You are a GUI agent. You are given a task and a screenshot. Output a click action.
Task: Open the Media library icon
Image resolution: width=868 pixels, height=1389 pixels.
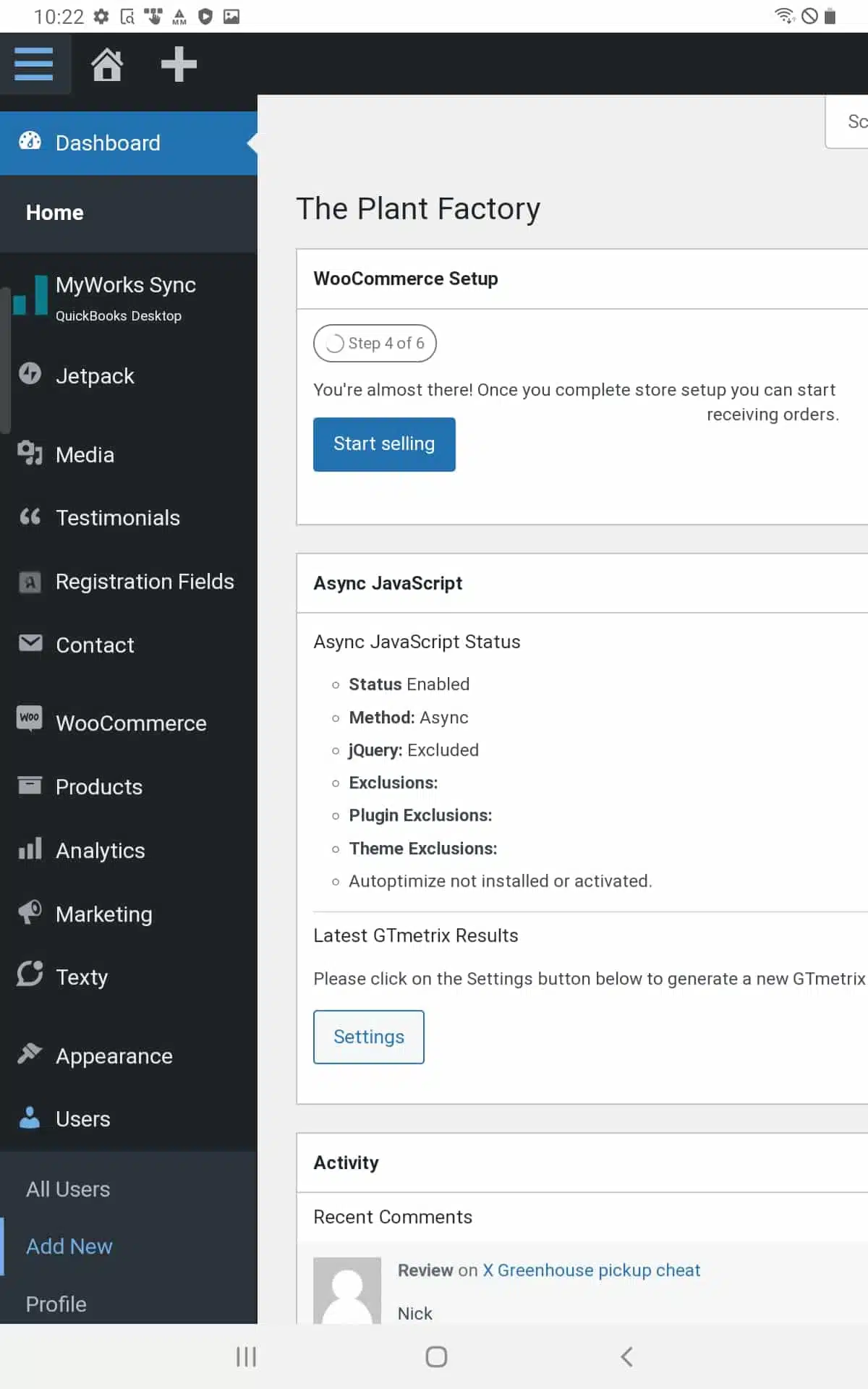coord(30,454)
